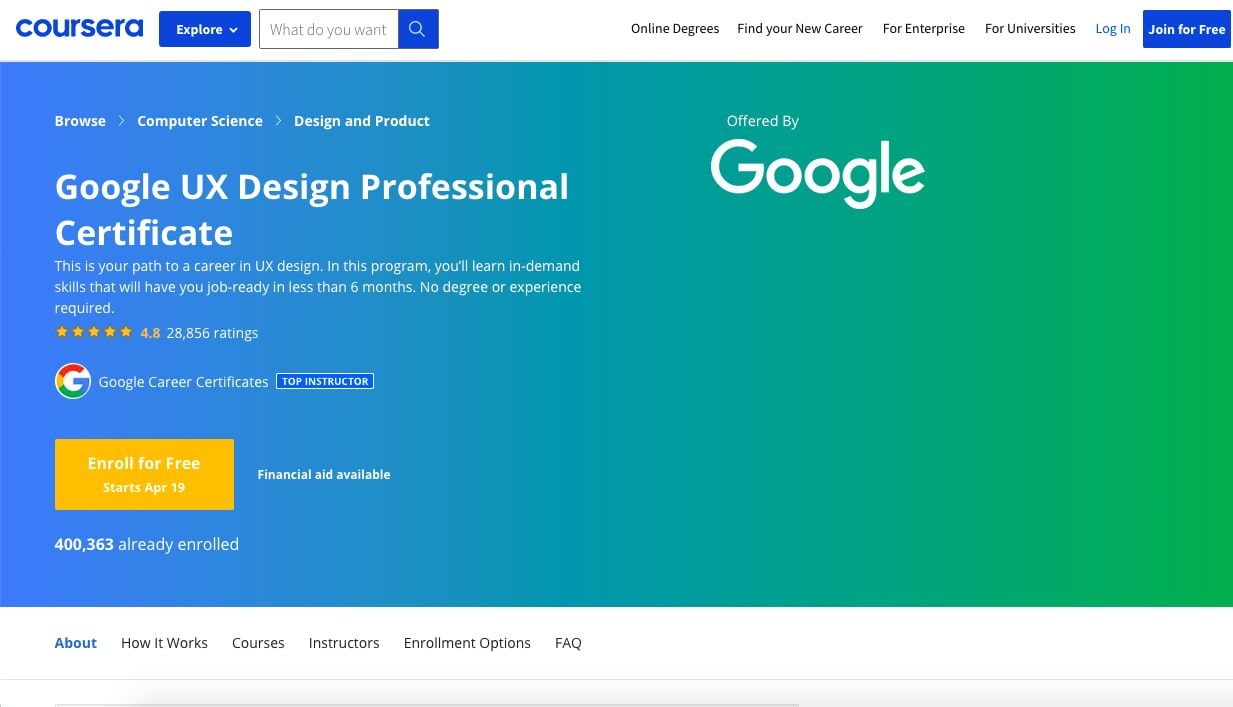The width and height of the screenshot is (1233, 707).
Task: Click the Google logo under Offered By
Action: 817,172
